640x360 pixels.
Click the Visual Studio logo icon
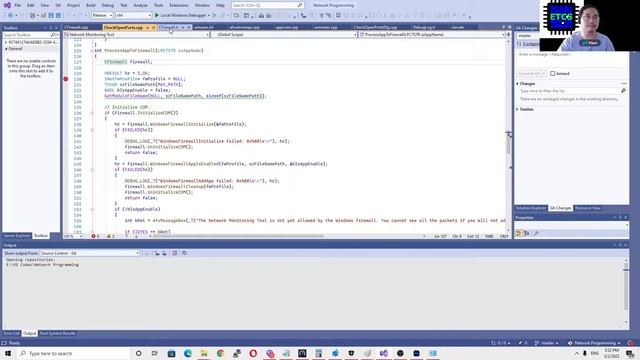(7, 5)
